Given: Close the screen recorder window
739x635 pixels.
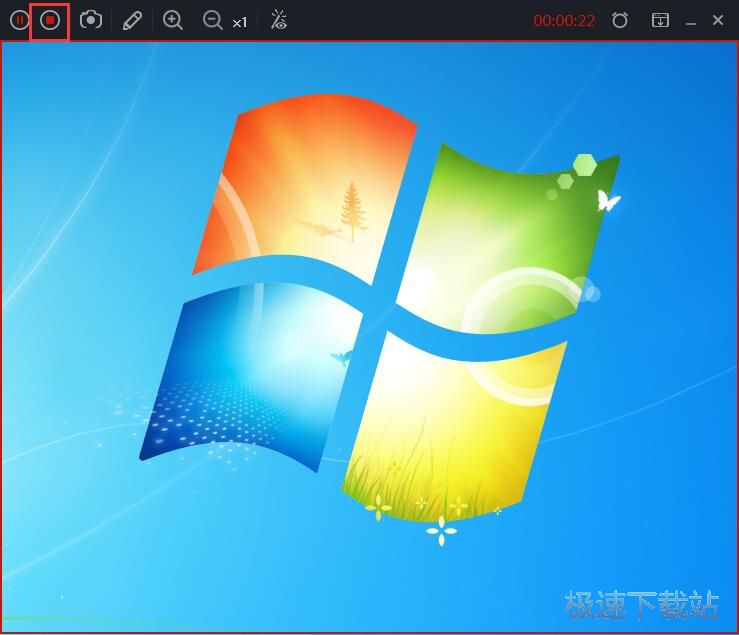Looking at the screenshot, I should tap(718, 20).
